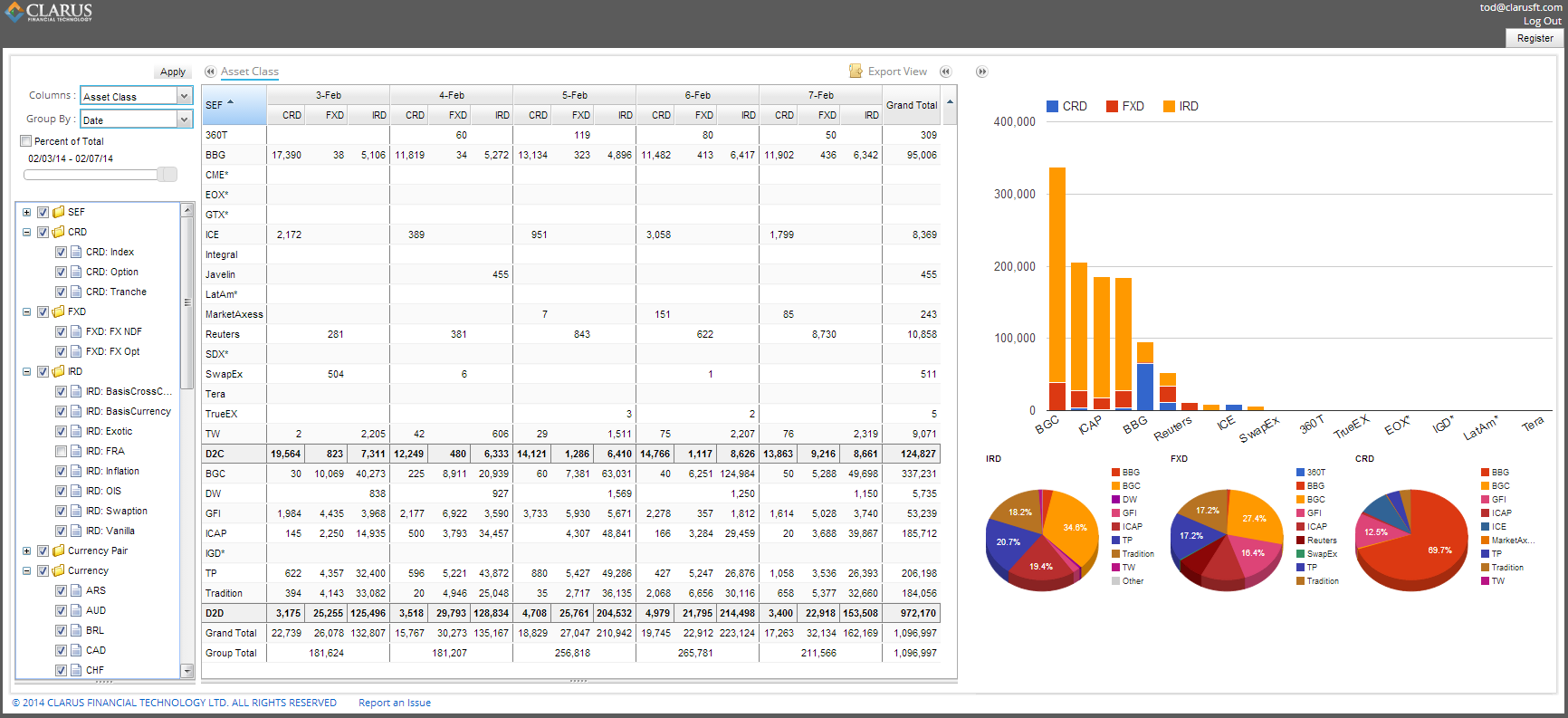Image resolution: width=1568 pixels, height=718 pixels.
Task: Click the 3-Feb column group header
Action: pos(329,95)
